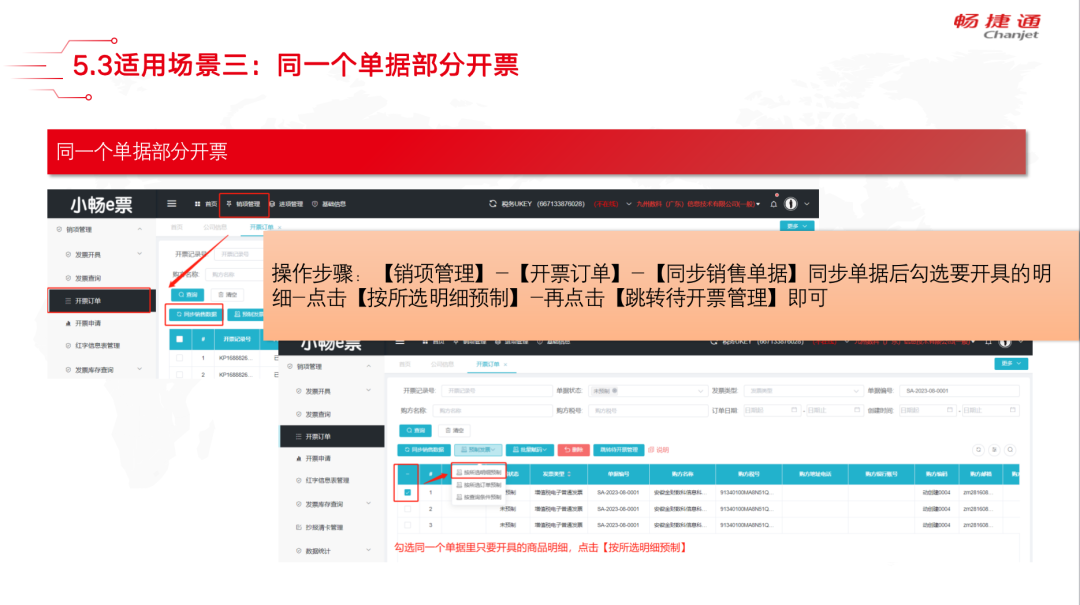
Task: Expand 发票开具 in lower sidebar
Action: 369,391
